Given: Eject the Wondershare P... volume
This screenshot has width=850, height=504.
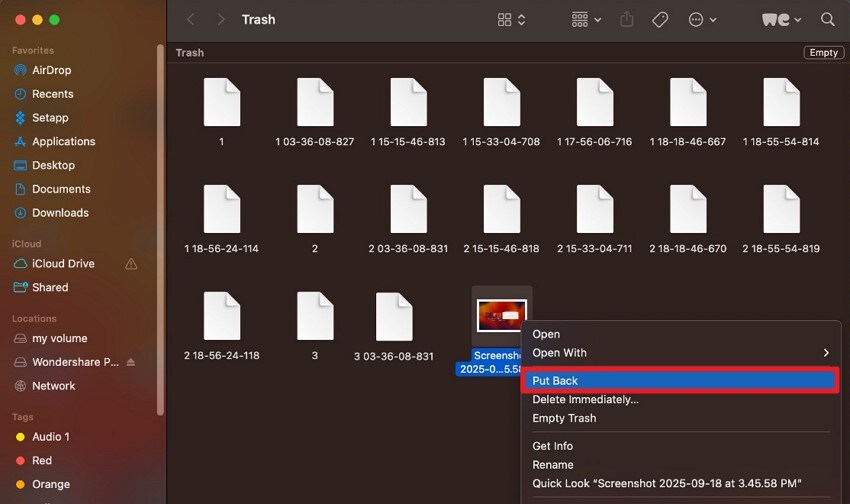Looking at the screenshot, I should pyautogui.click(x=131, y=362).
